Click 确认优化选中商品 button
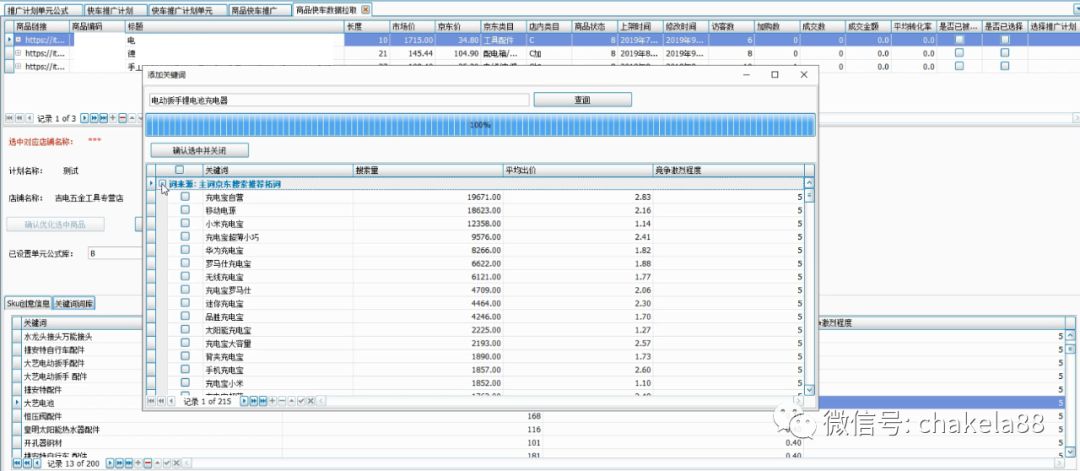This screenshot has width=1080, height=471. 55,224
